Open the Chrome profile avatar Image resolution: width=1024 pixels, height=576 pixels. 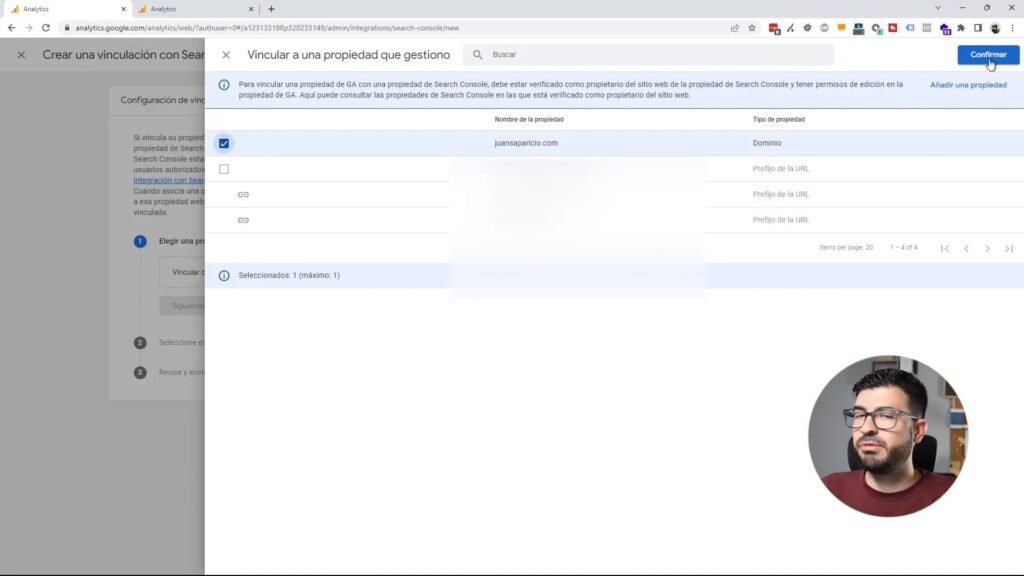(995, 28)
